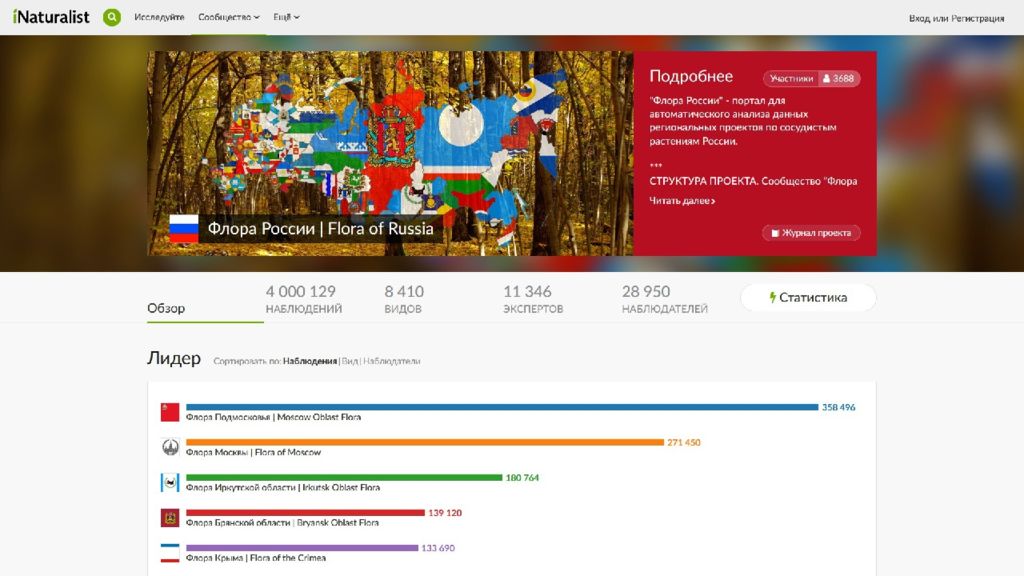Open the Исследуйте menu item
The height and width of the screenshot is (576, 1024).
[x=159, y=18]
